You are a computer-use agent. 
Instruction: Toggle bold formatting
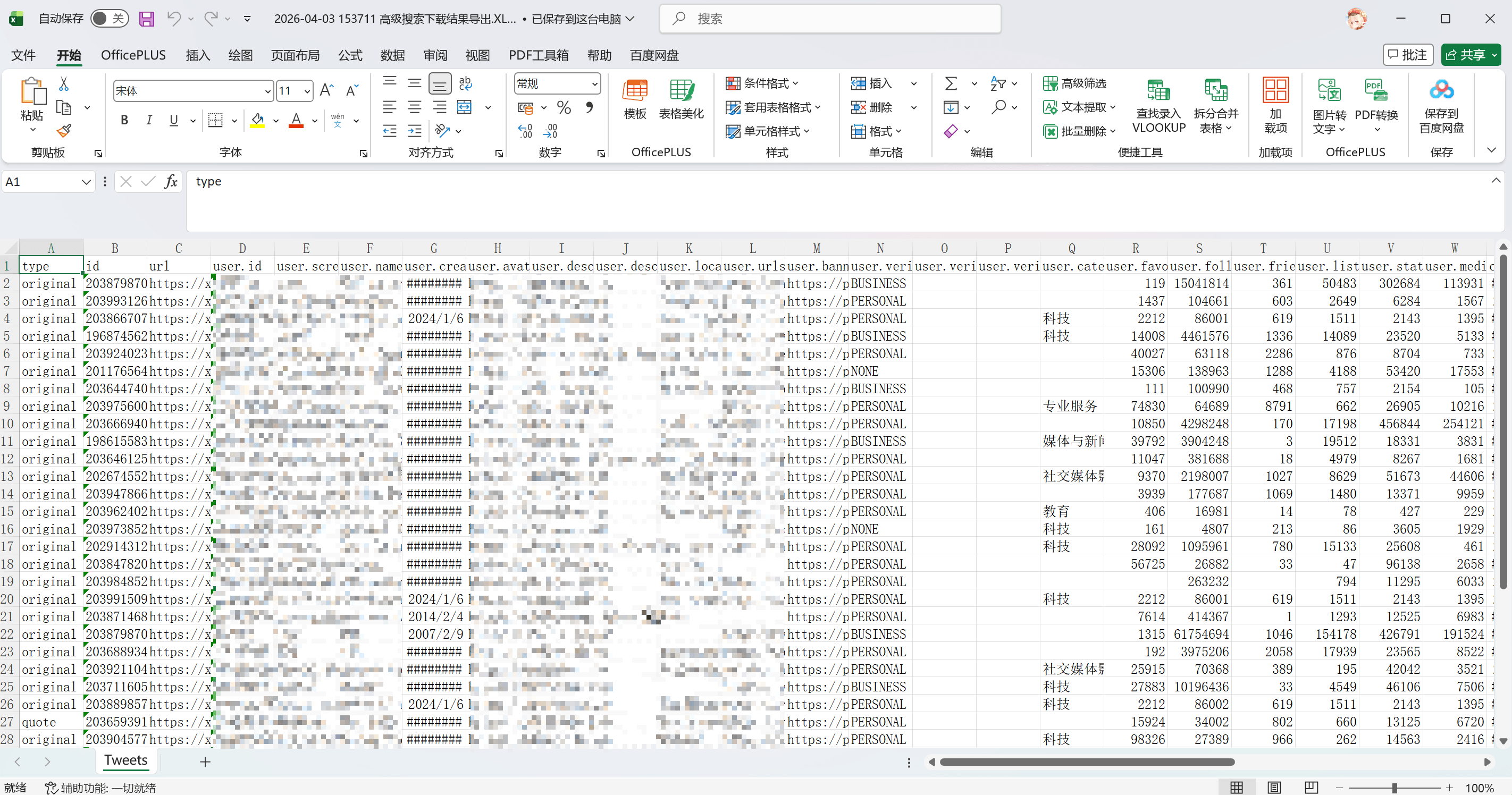pos(124,120)
